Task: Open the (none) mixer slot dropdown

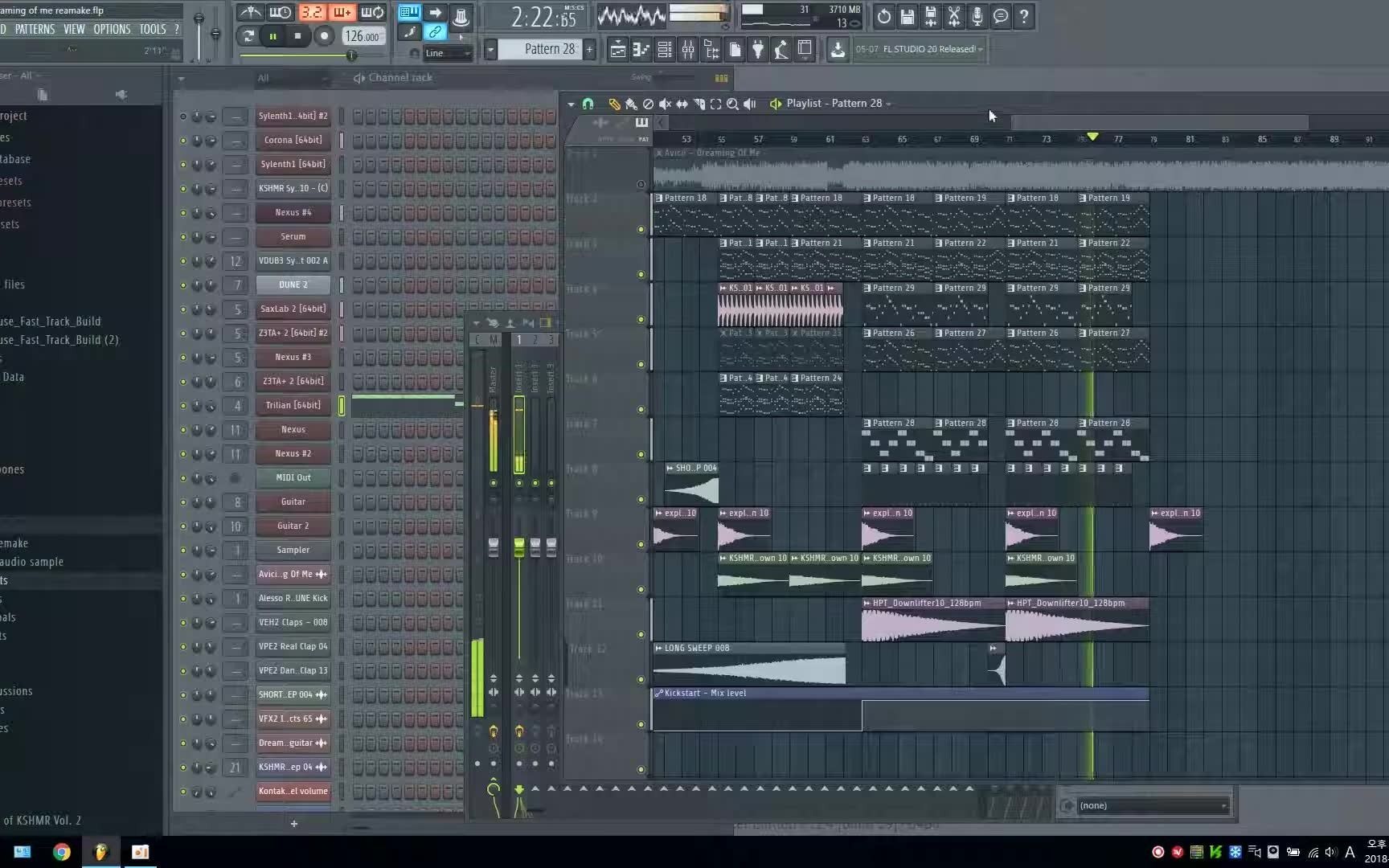Action: pyautogui.click(x=1153, y=805)
